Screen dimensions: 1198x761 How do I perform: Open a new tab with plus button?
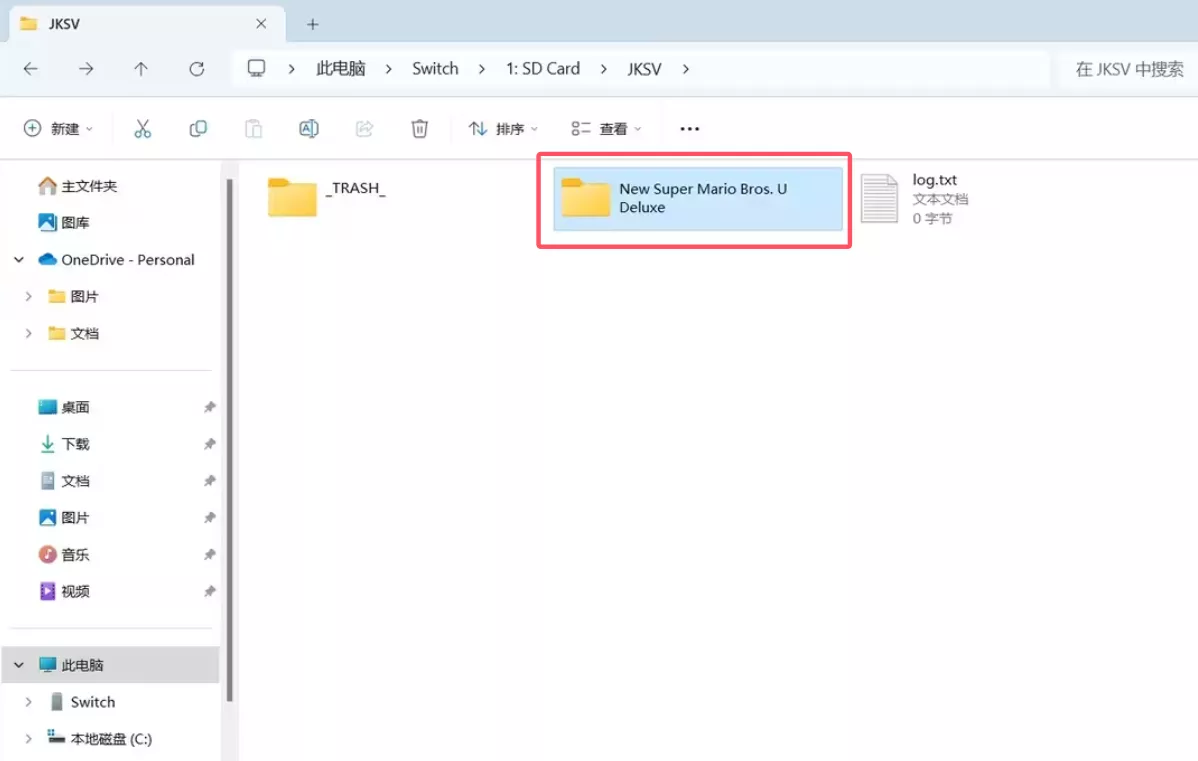312,24
